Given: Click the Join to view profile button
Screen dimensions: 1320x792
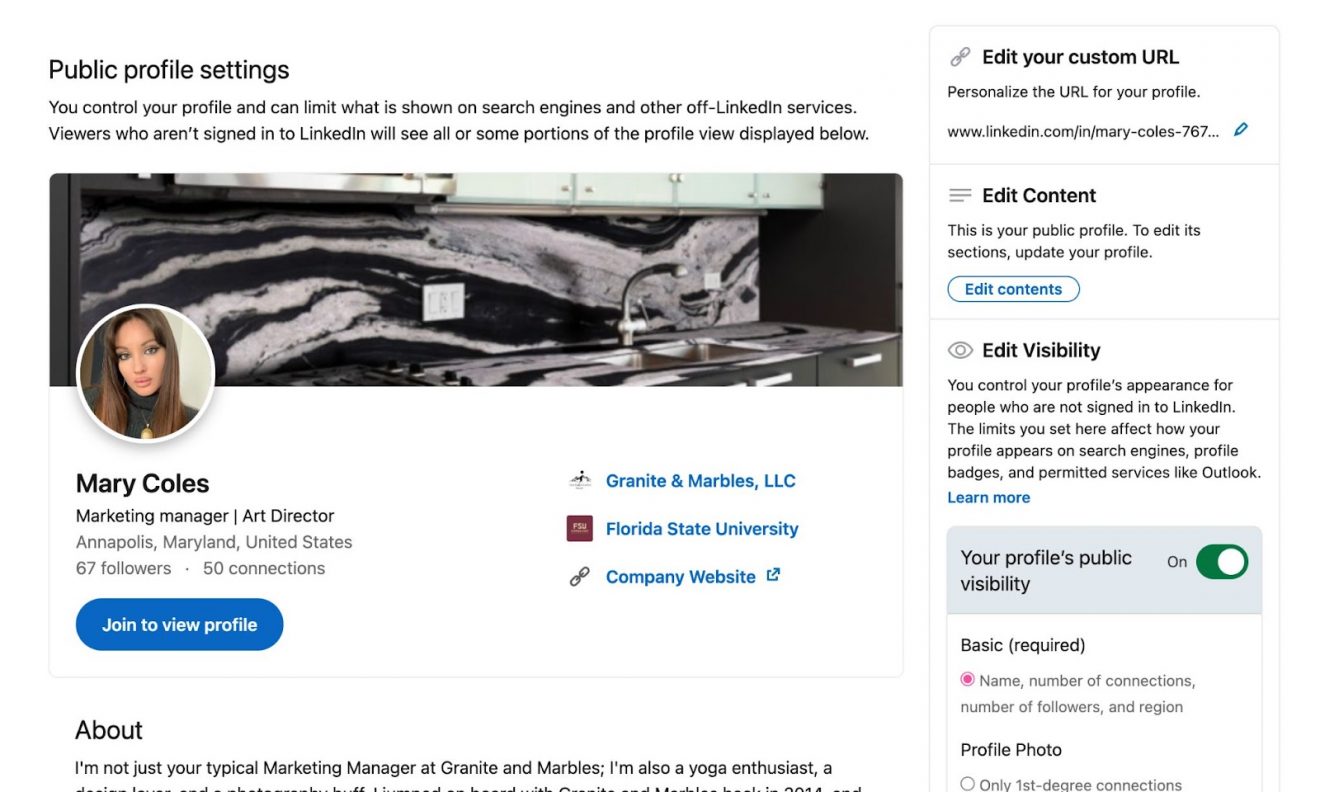Looking at the screenshot, I should pyautogui.click(x=179, y=624).
